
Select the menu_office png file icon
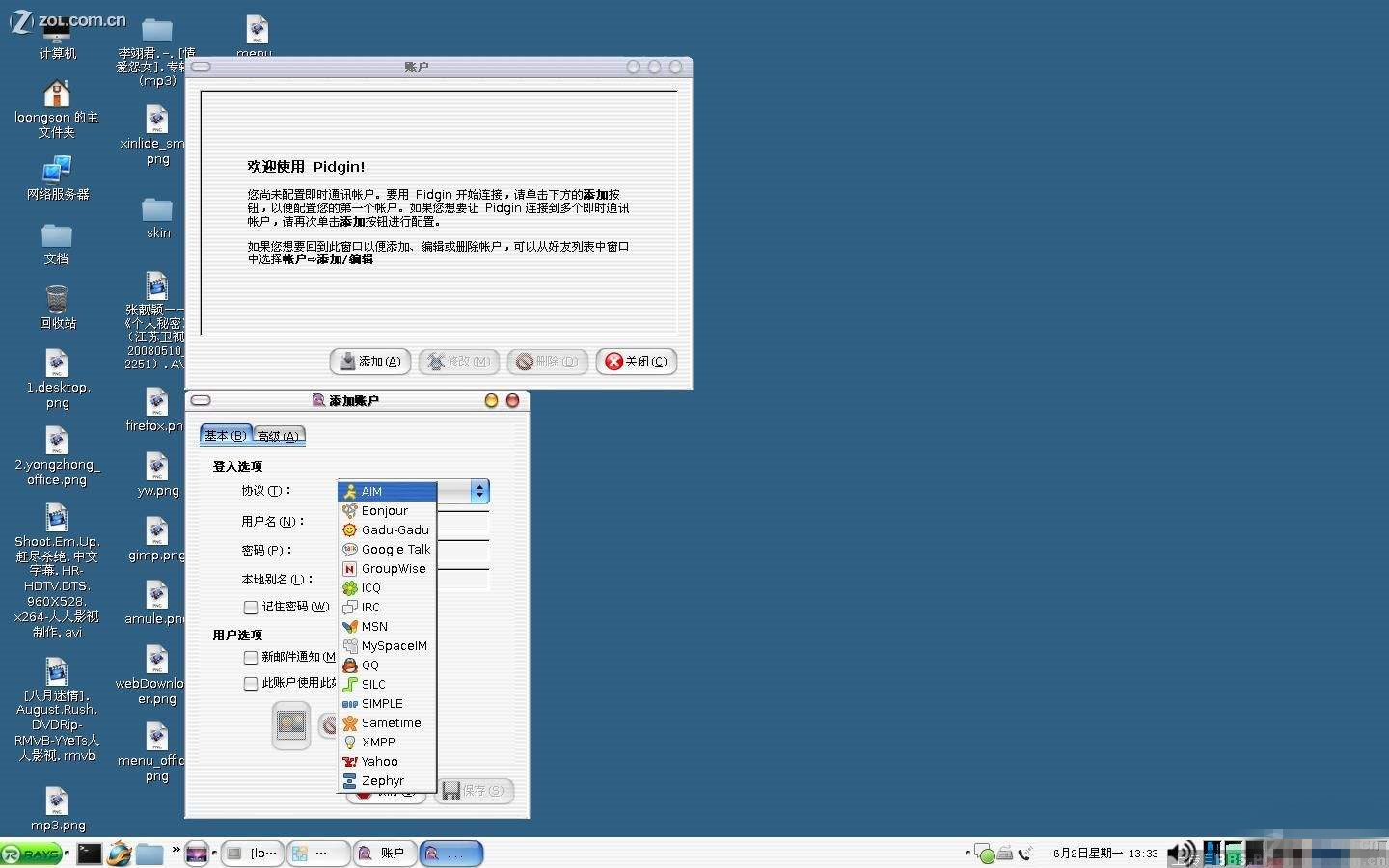pos(152,752)
